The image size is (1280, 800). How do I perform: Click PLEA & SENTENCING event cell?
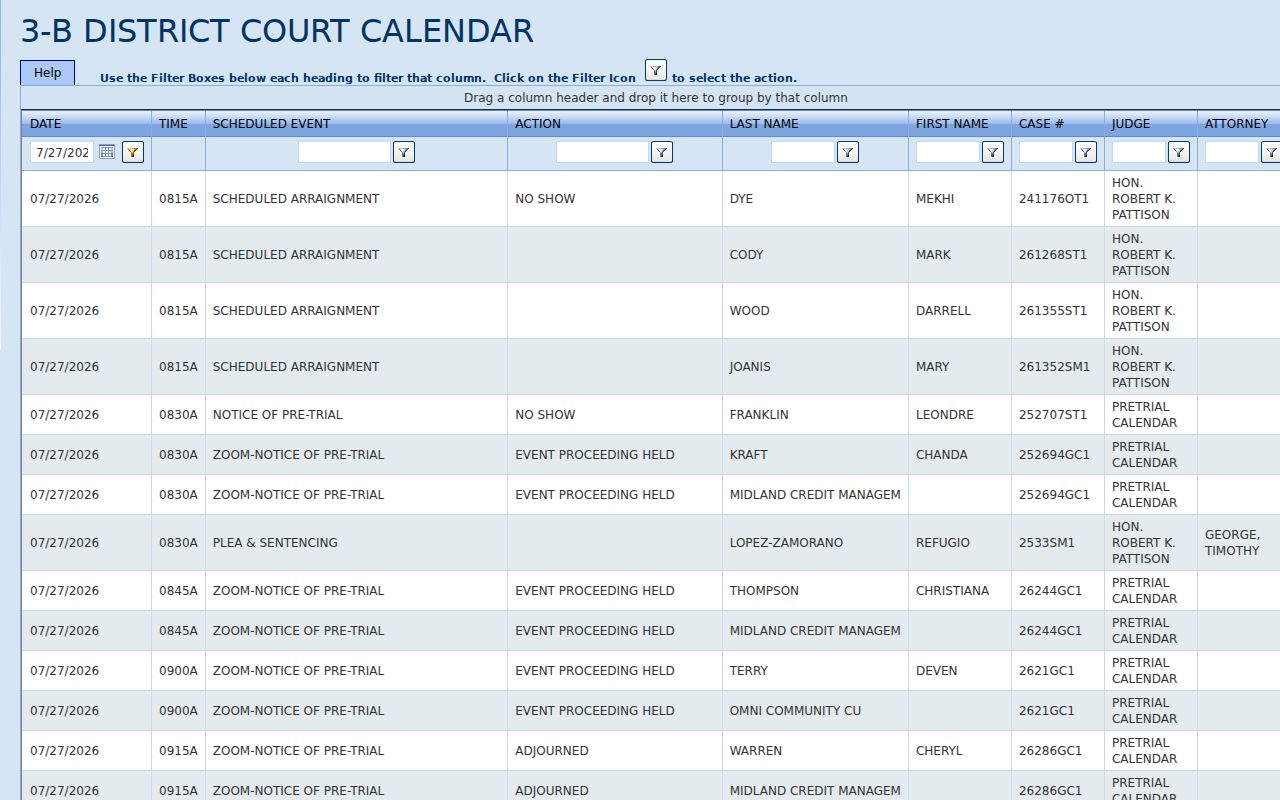point(356,543)
